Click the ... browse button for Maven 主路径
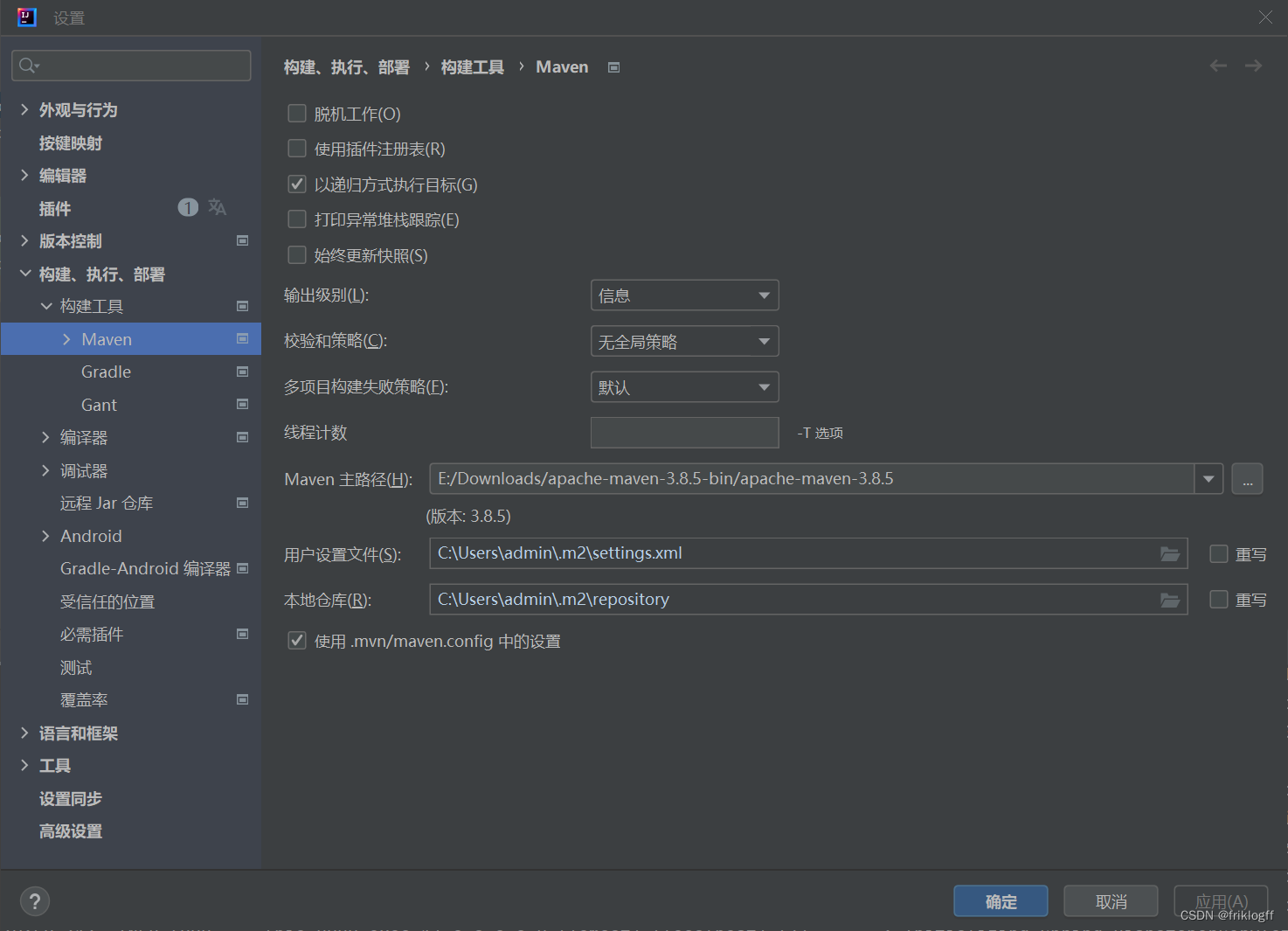 [x=1247, y=479]
